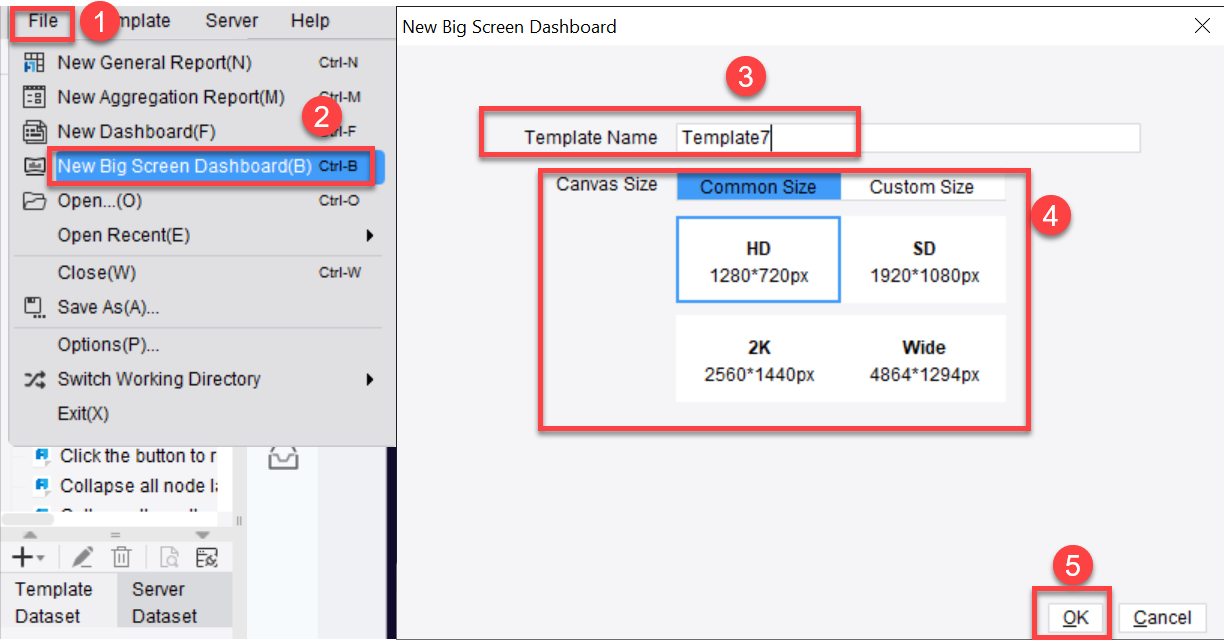Screen dimensions: 1224x640
Task: Open the Server menu
Action: tap(231, 20)
